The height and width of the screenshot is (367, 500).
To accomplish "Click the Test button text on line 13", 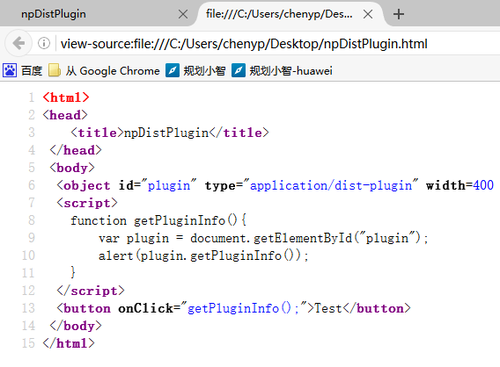I will (x=328, y=308).
